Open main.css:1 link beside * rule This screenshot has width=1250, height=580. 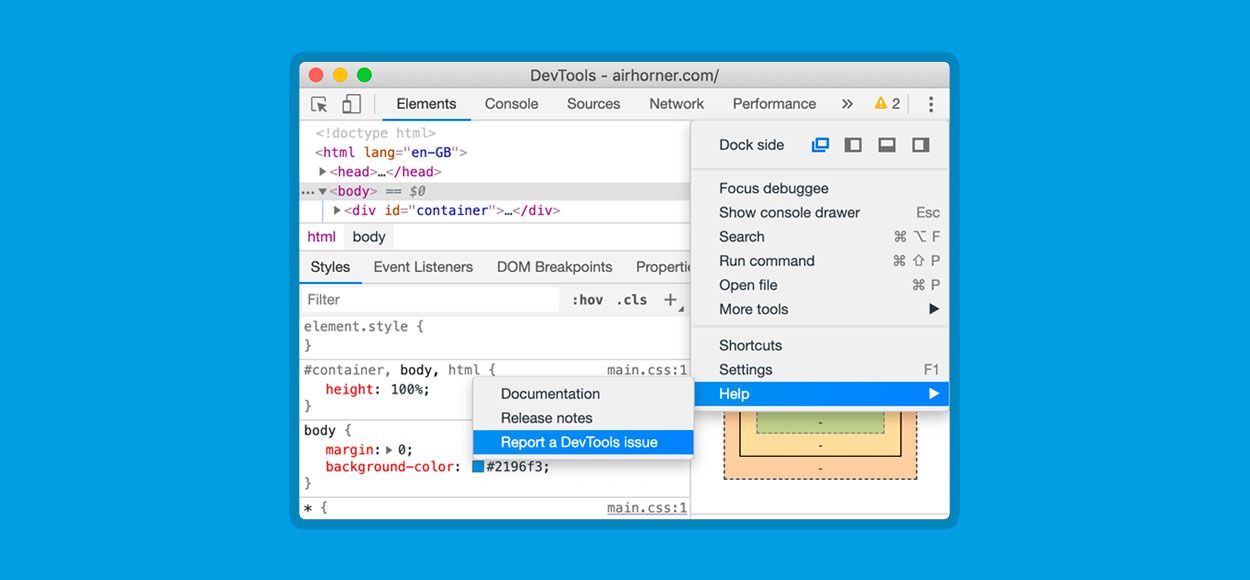pos(647,508)
